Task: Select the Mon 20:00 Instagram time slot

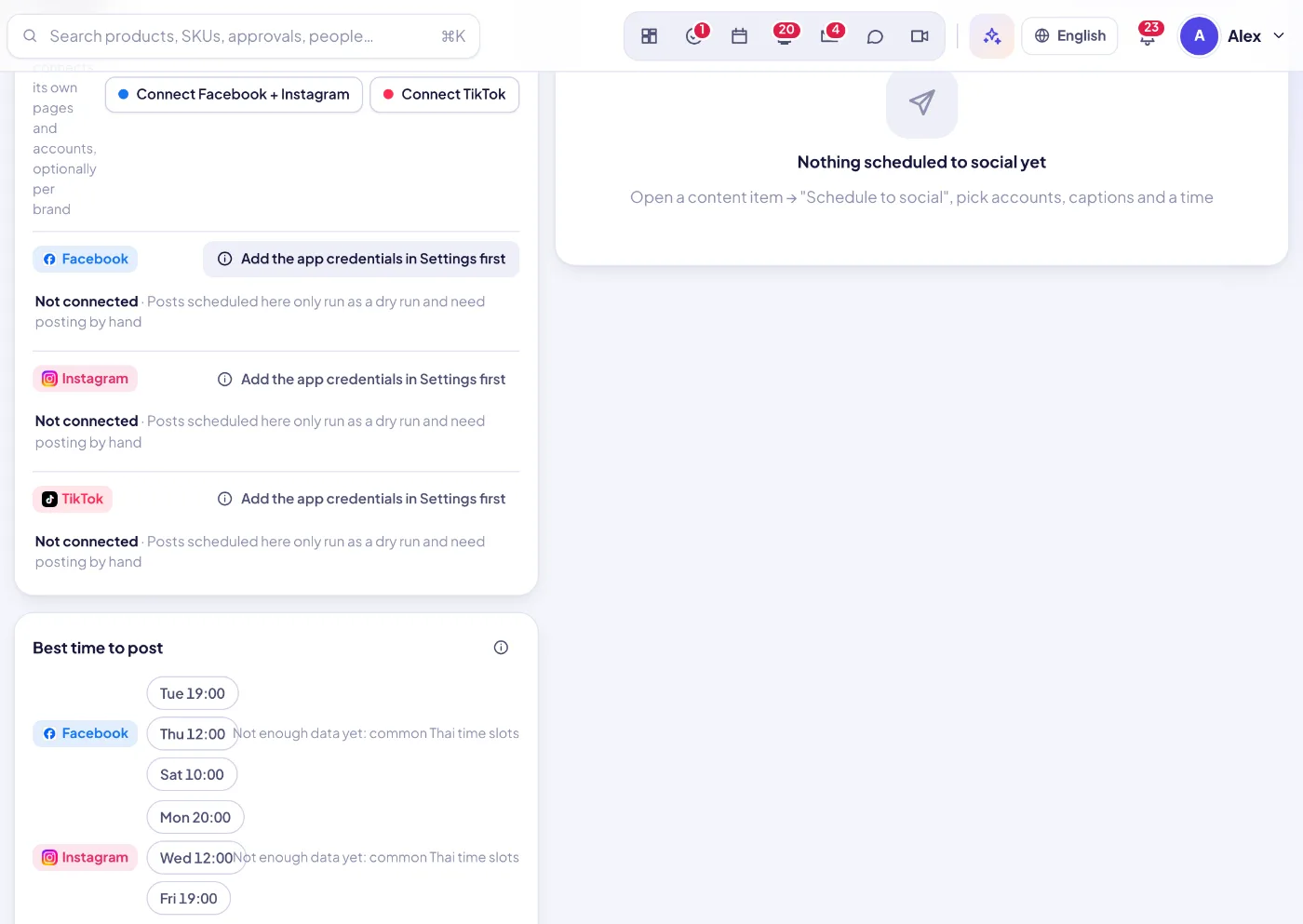Action: coord(195,818)
